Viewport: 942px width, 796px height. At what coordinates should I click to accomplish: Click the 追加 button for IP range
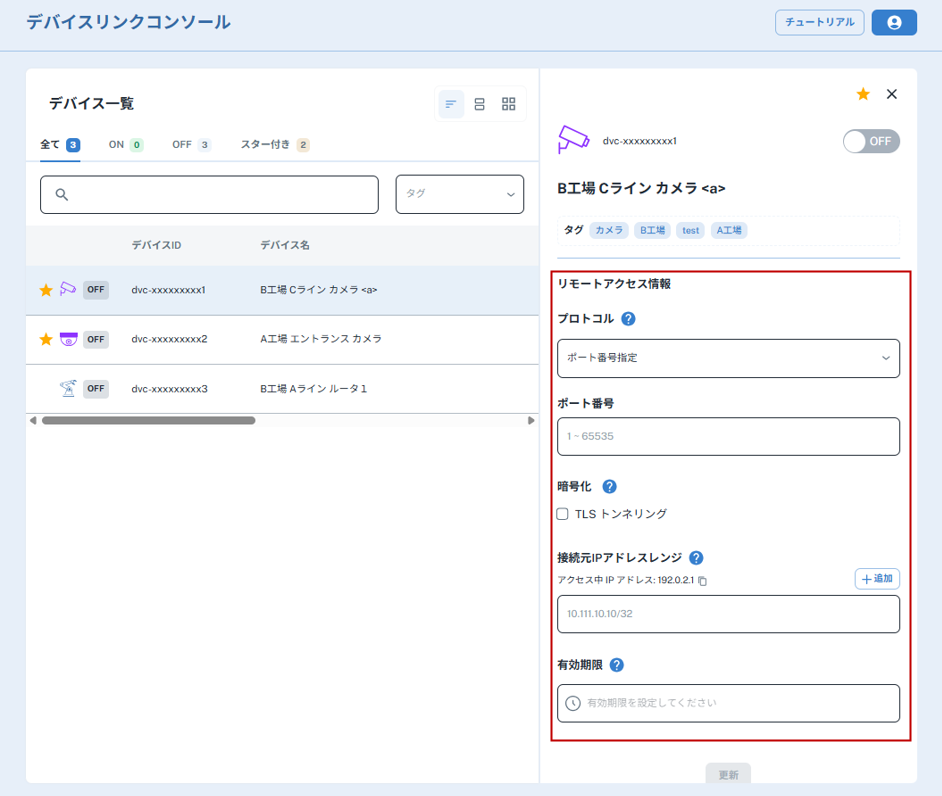coord(877,579)
